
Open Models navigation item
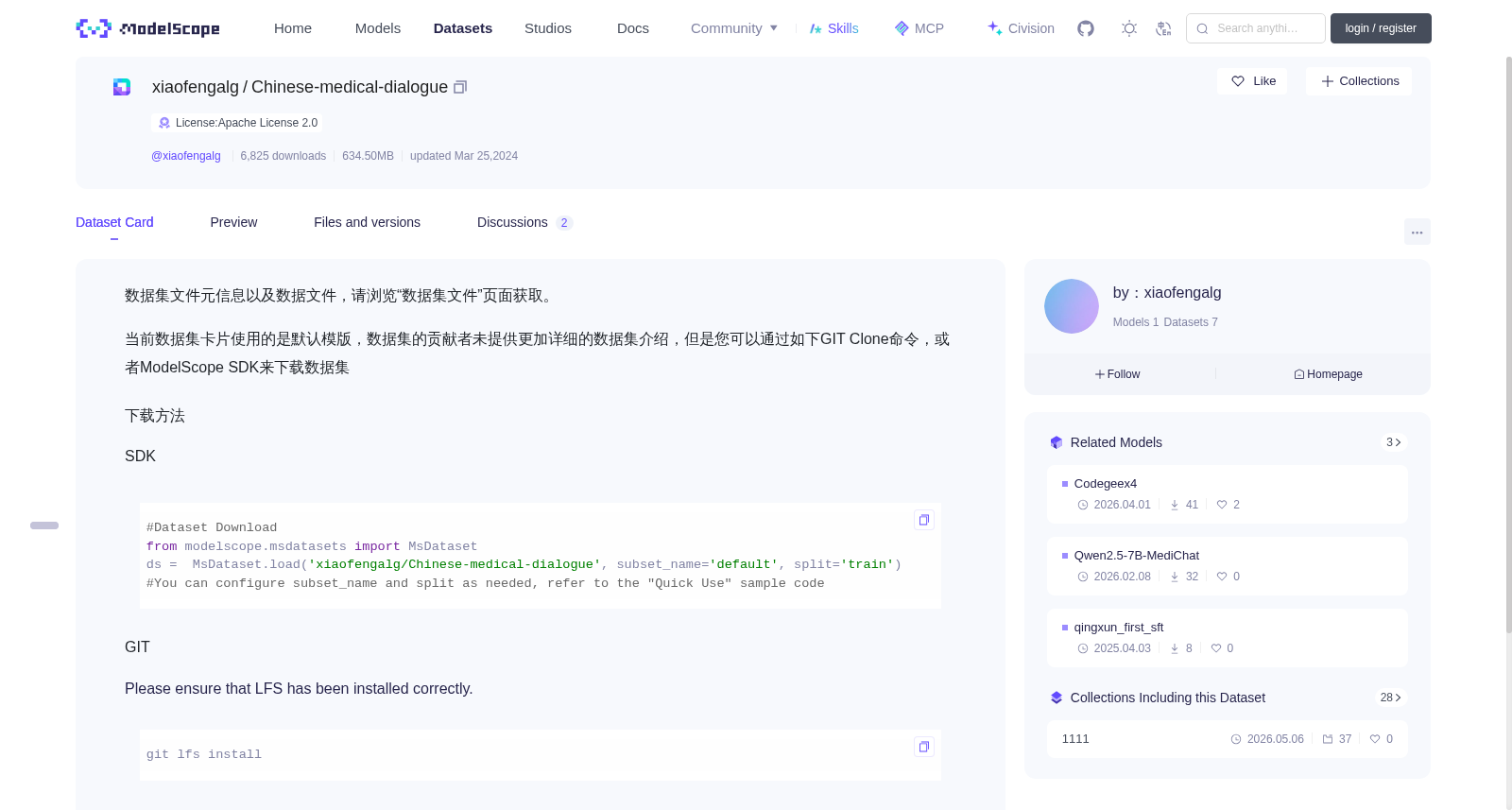(378, 28)
